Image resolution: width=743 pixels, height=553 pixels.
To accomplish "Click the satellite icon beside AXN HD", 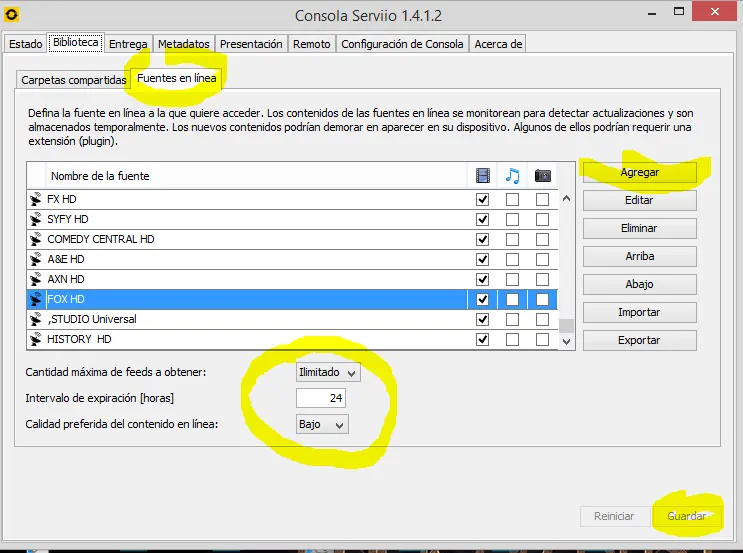I will pyautogui.click(x=36, y=279).
